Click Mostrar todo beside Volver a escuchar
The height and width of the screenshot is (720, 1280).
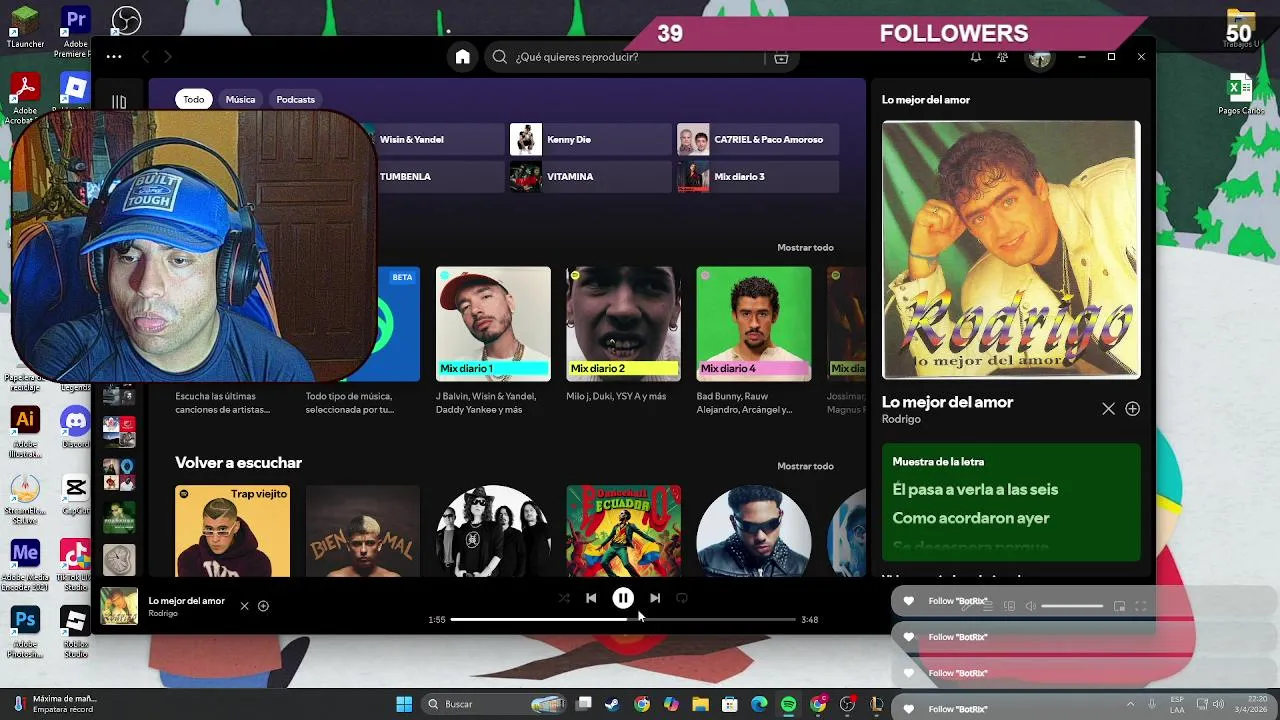[805, 466]
